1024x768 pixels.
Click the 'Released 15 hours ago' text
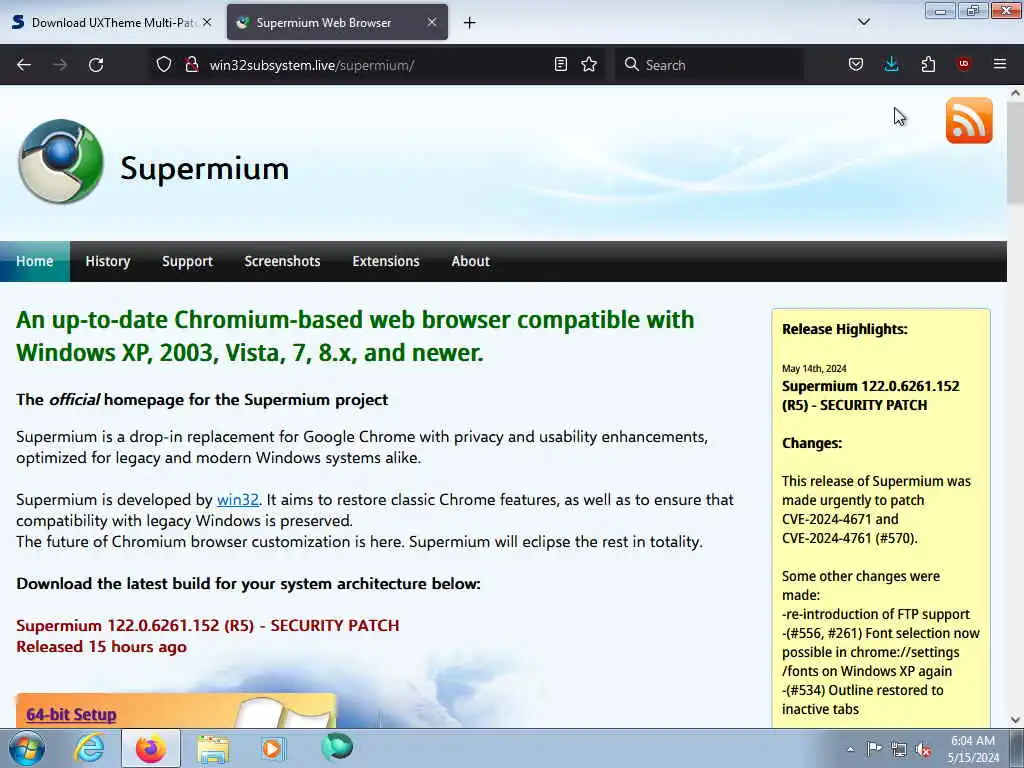101,647
